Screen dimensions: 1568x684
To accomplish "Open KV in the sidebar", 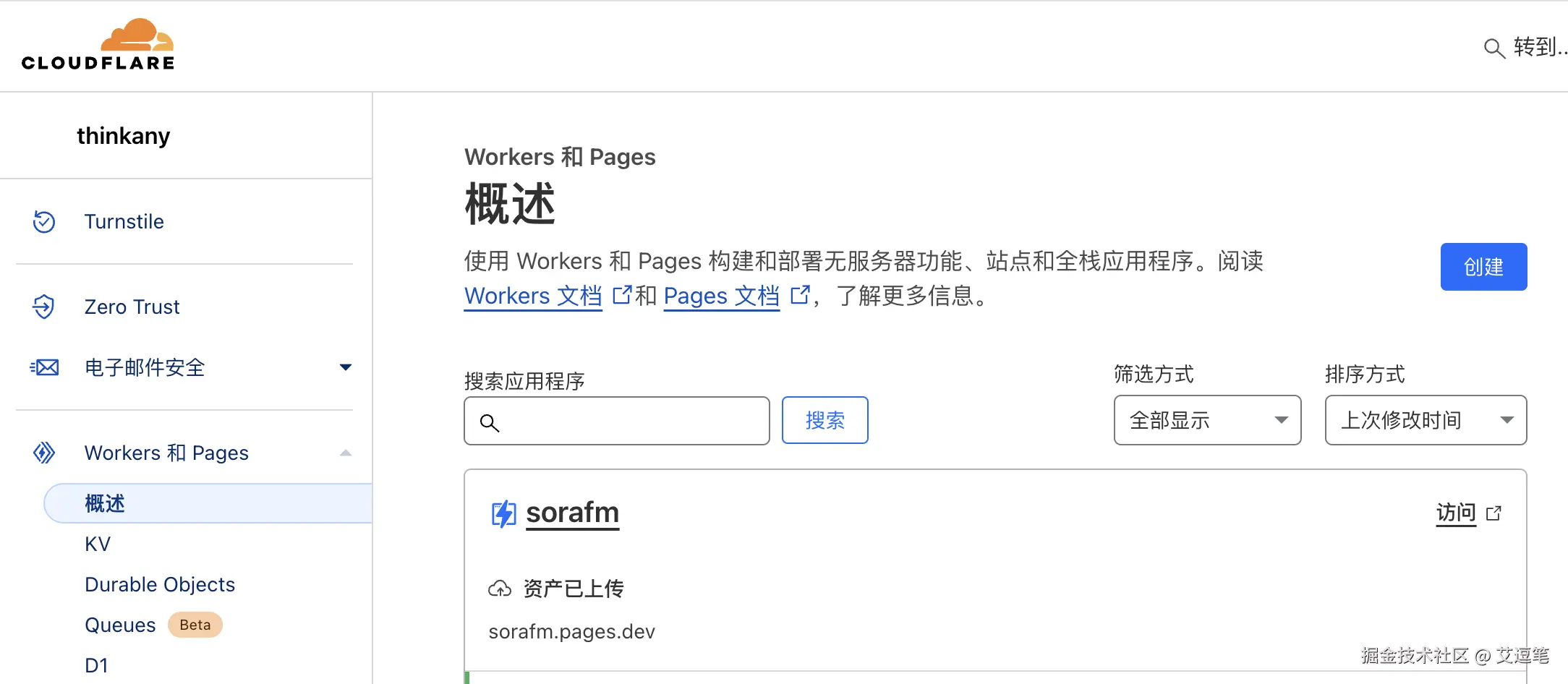I will 98,544.
